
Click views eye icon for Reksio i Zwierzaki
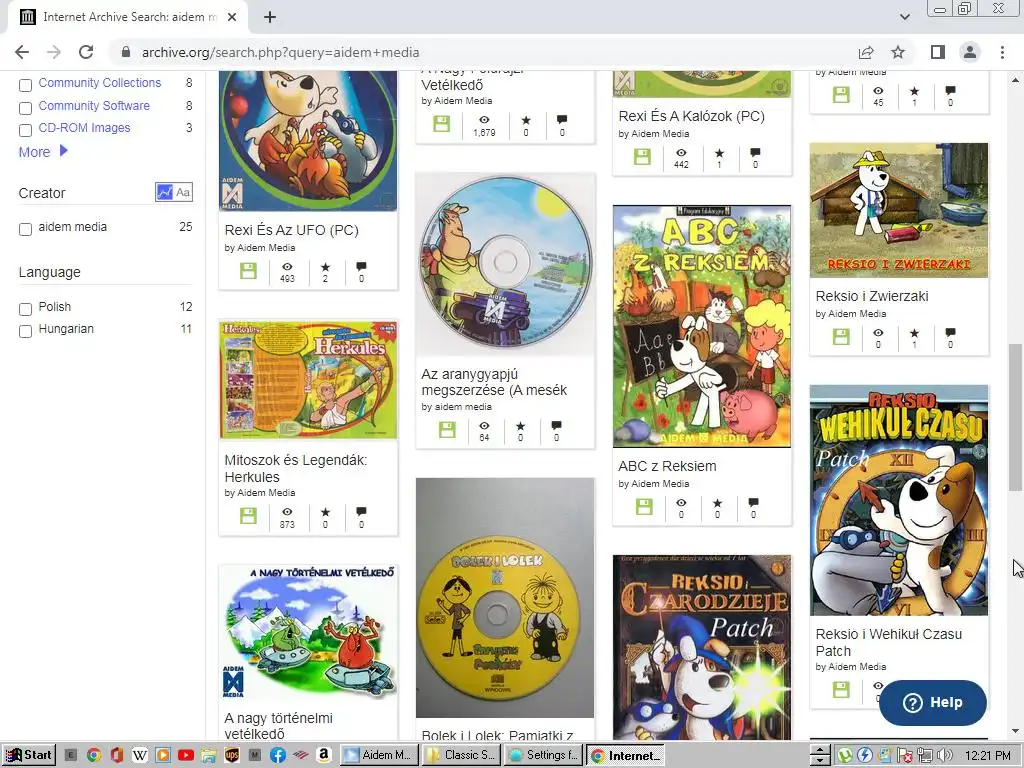coord(878,332)
